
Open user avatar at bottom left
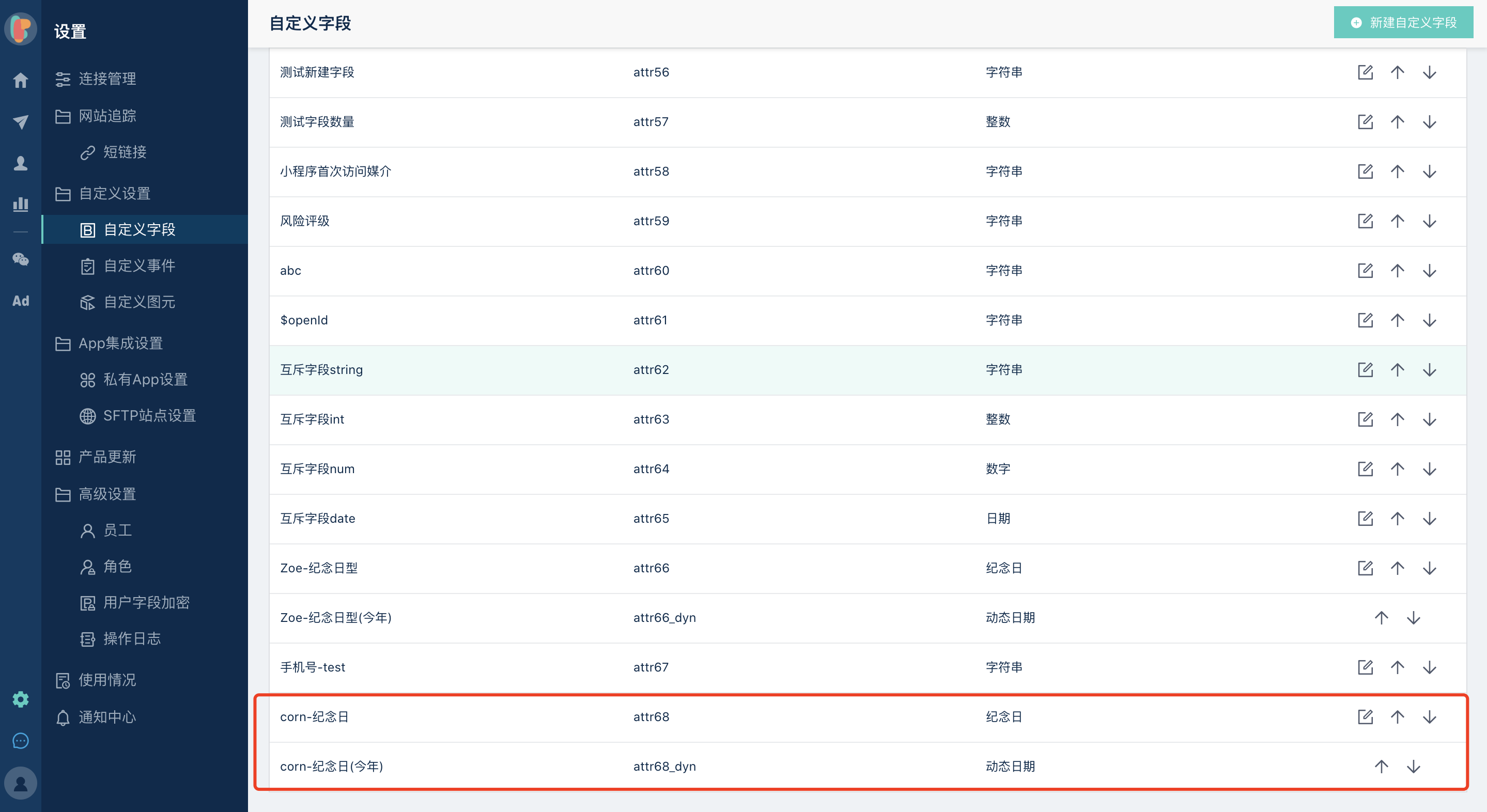point(21,783)
